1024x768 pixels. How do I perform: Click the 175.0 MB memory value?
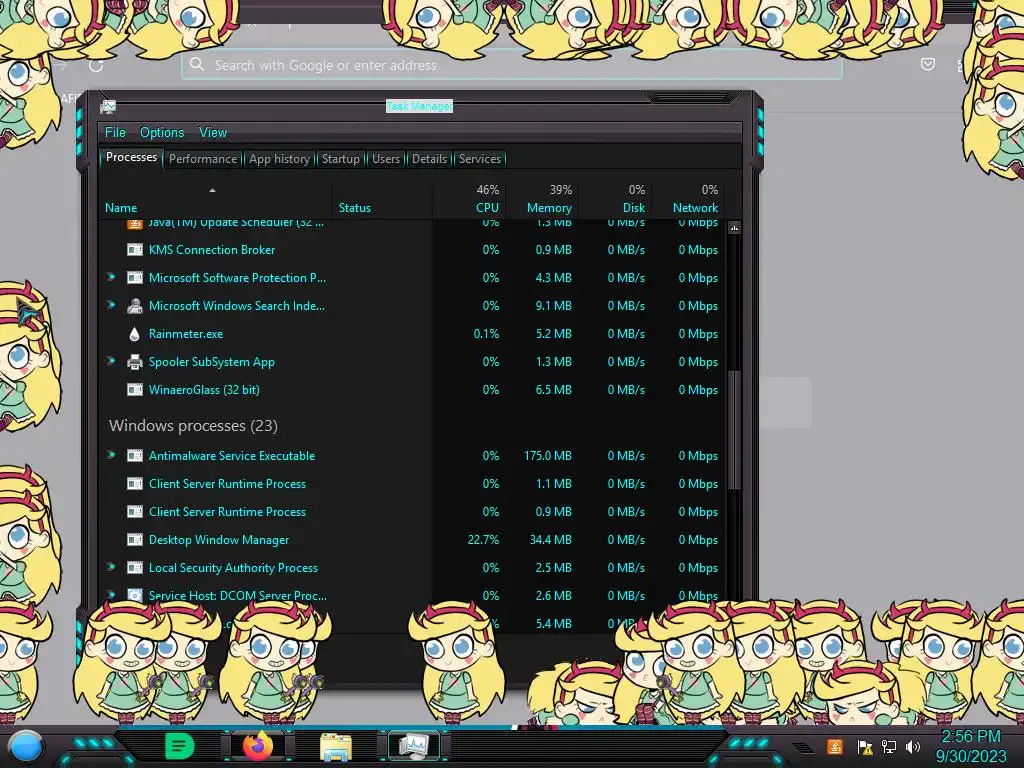[548, 456]
